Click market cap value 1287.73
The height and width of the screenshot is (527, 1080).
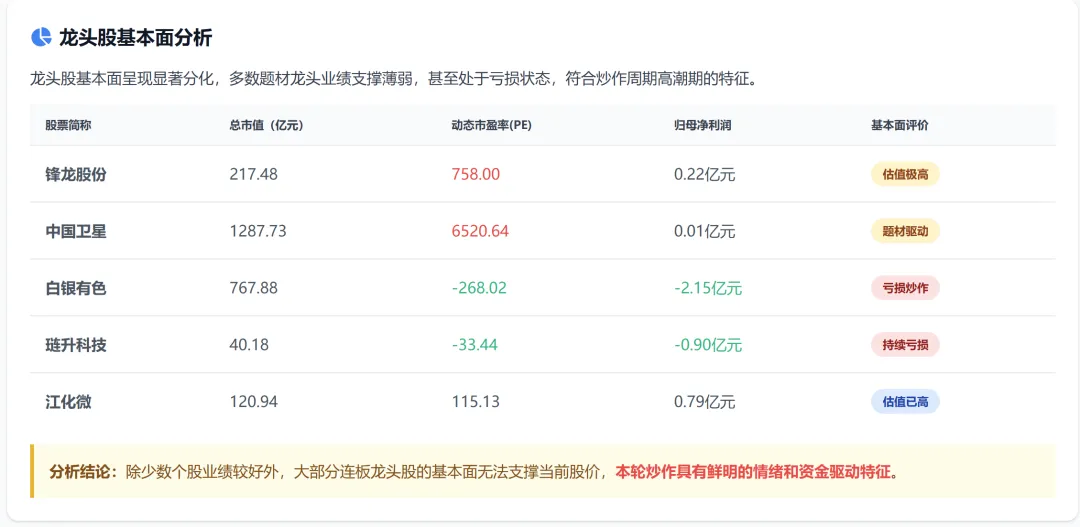coord(258,231)
